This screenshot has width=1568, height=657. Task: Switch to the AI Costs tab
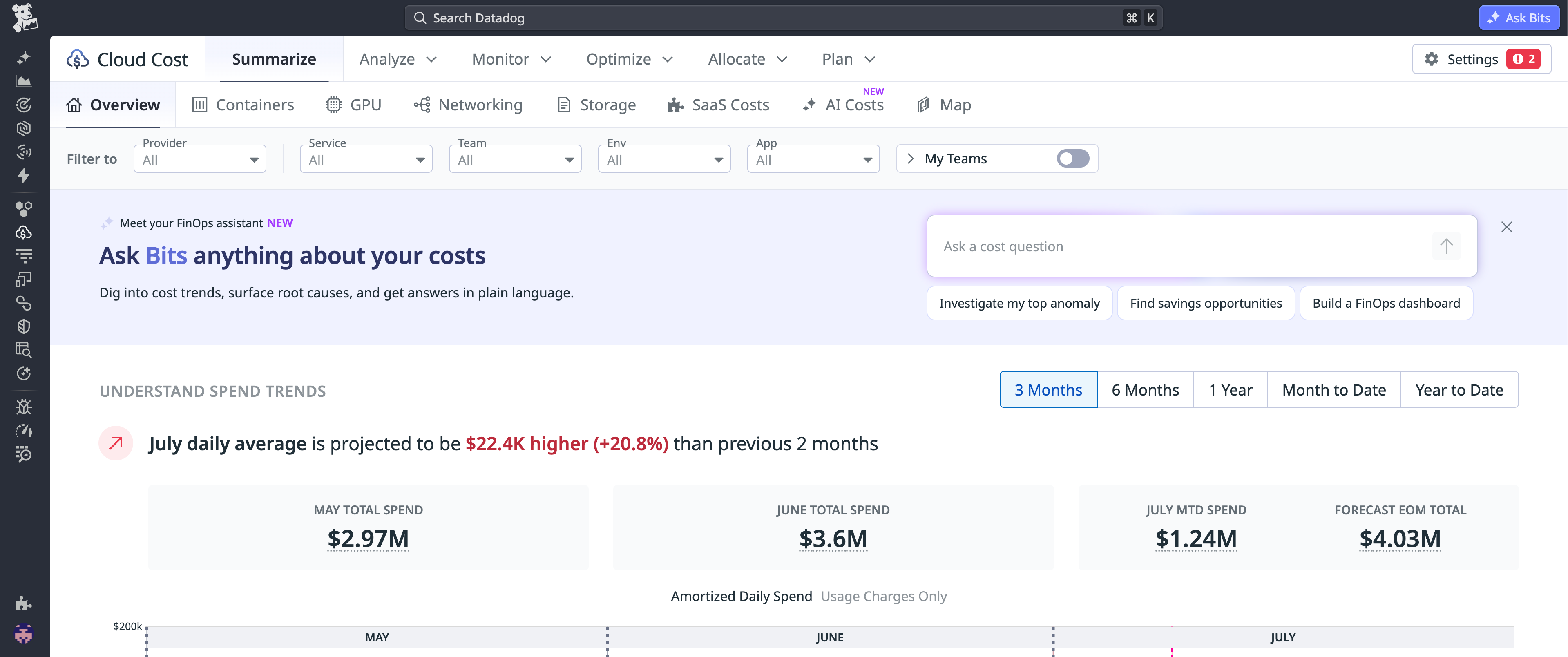coord(843,105)
